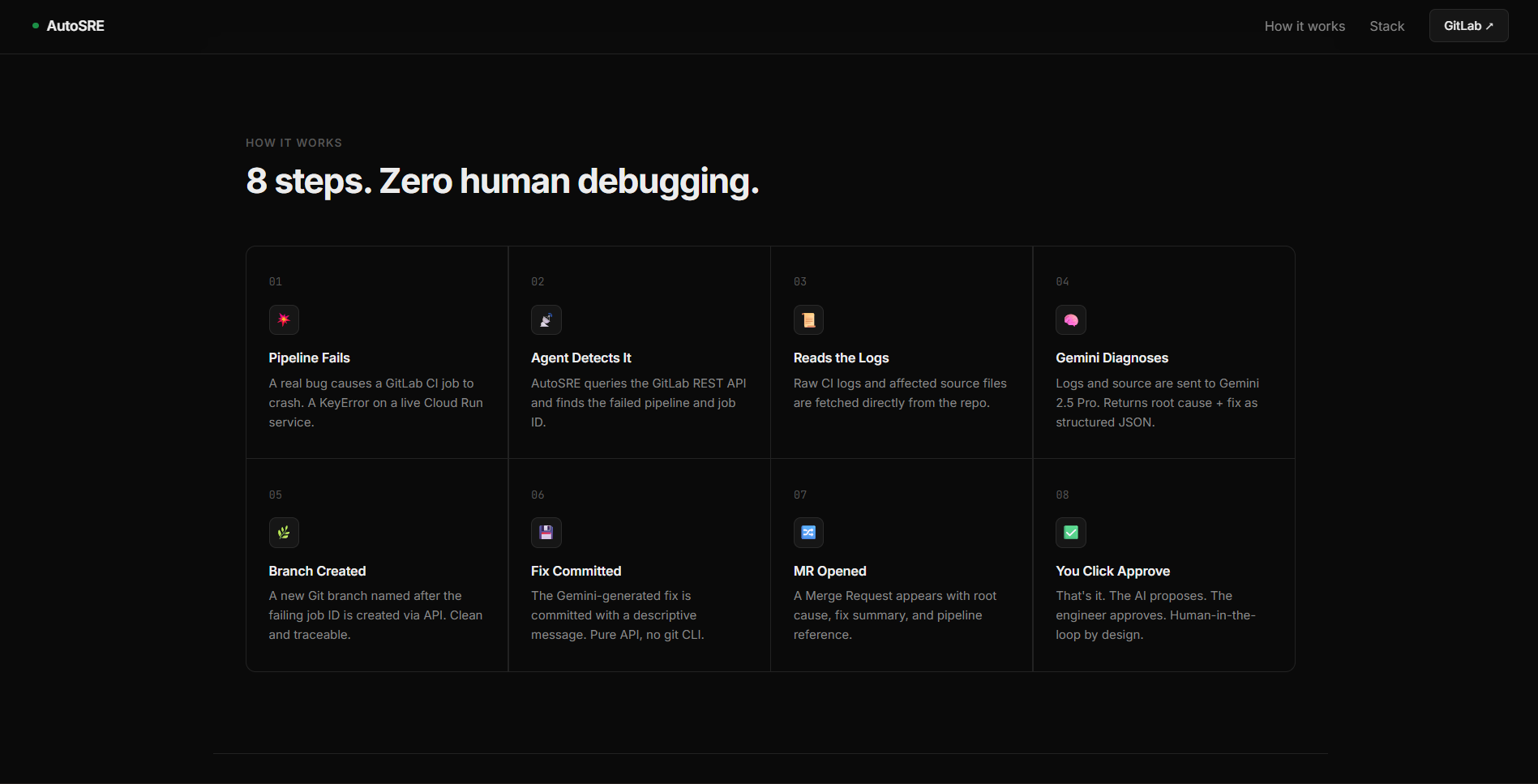The height and width of the screenshot is (784, 1538).
Task: Click the Reads the Logs scroll icon
Action: click(x=808, y=319)
